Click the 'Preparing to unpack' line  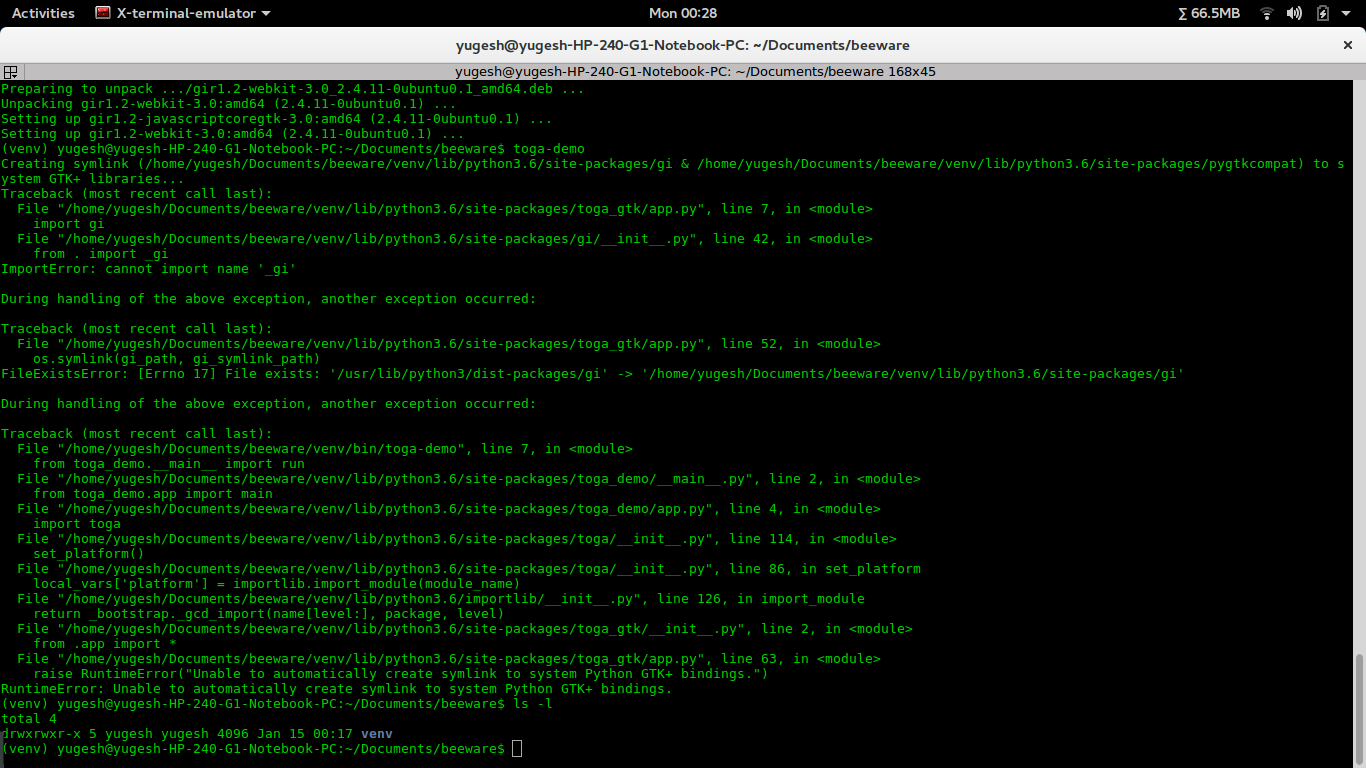click(292, 89)
